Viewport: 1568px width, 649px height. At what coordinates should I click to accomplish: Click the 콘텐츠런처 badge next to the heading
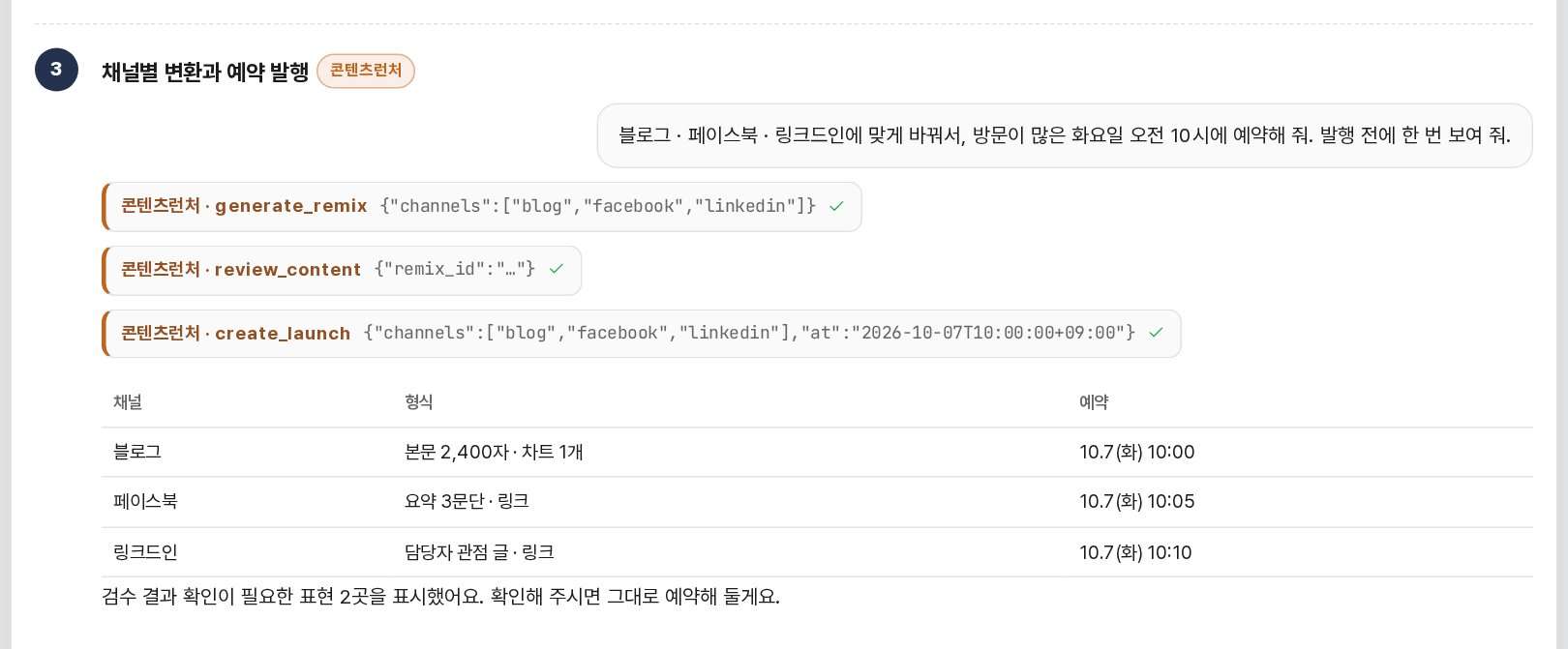point(366,71)
